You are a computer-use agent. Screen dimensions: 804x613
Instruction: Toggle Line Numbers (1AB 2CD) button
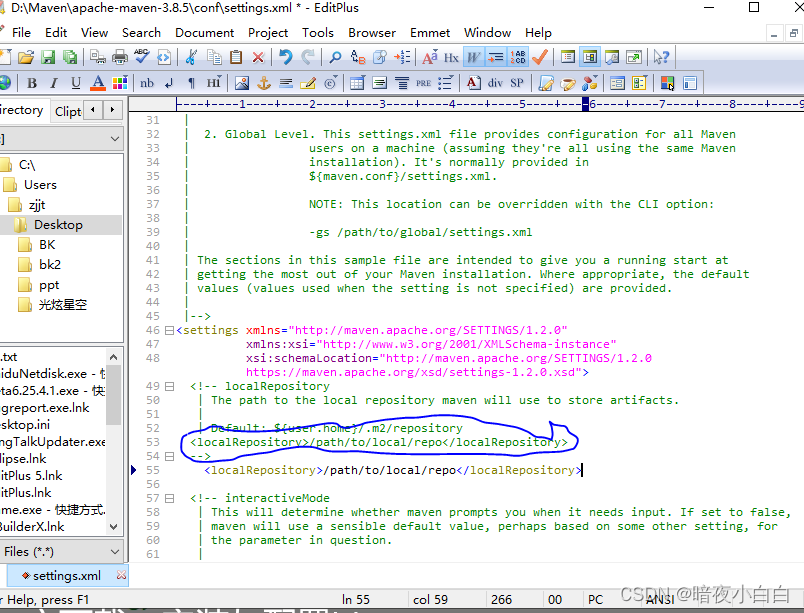[x=518, y=57]
